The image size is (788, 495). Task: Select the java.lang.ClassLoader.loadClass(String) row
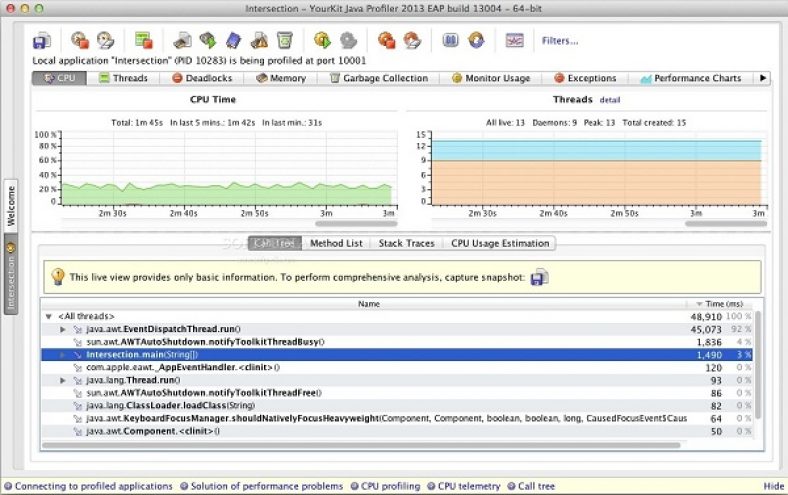point(397,406)
